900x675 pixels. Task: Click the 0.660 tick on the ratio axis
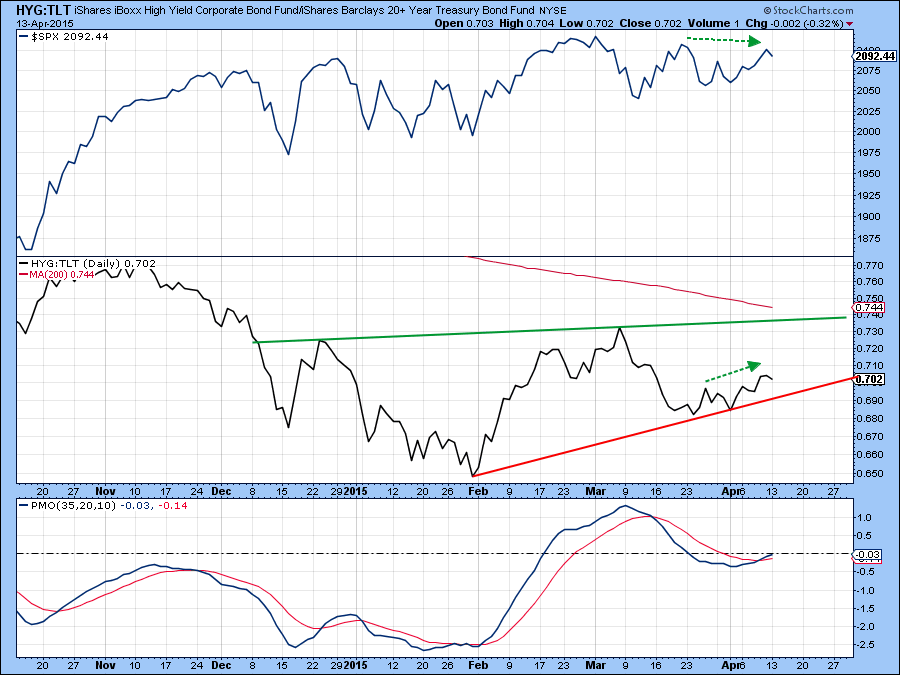coord(869,455)
